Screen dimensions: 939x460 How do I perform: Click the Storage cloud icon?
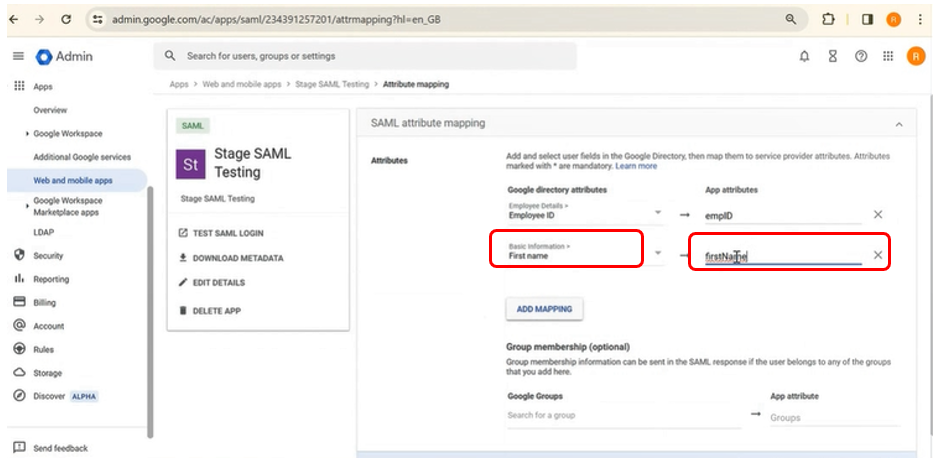pos(19,373)
